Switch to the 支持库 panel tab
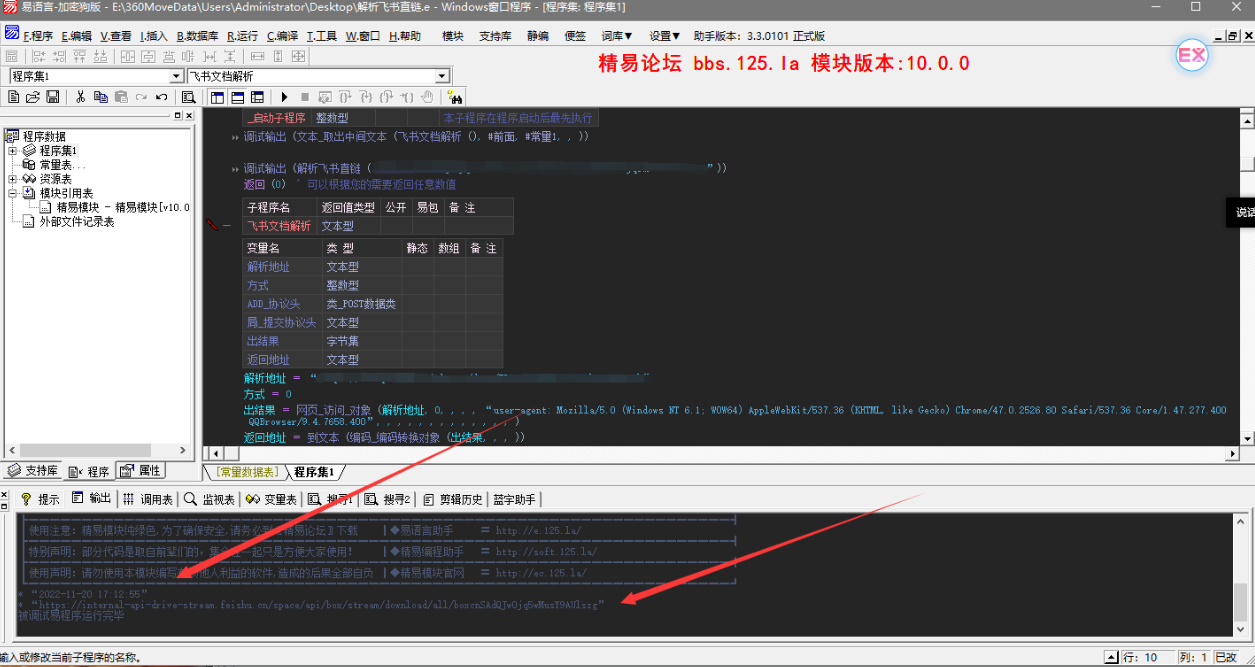The height and width of the screenshot is (667, 1255). [x=33, y=471]
